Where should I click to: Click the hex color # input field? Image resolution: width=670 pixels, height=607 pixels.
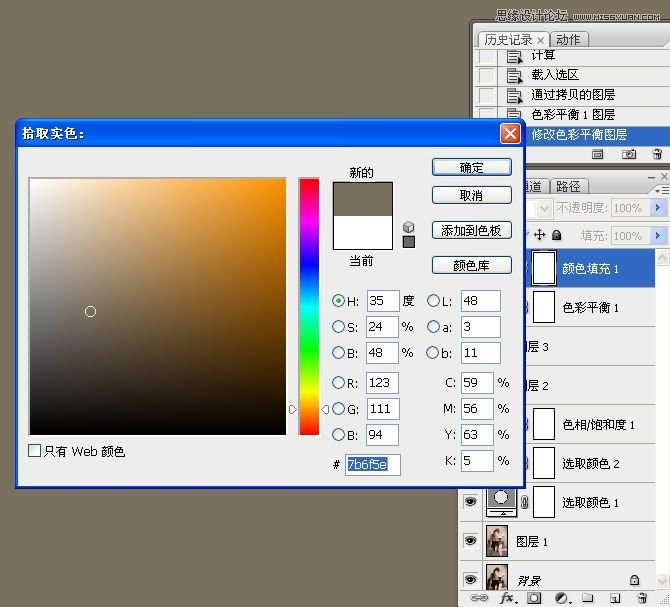[x=373, y=464]
